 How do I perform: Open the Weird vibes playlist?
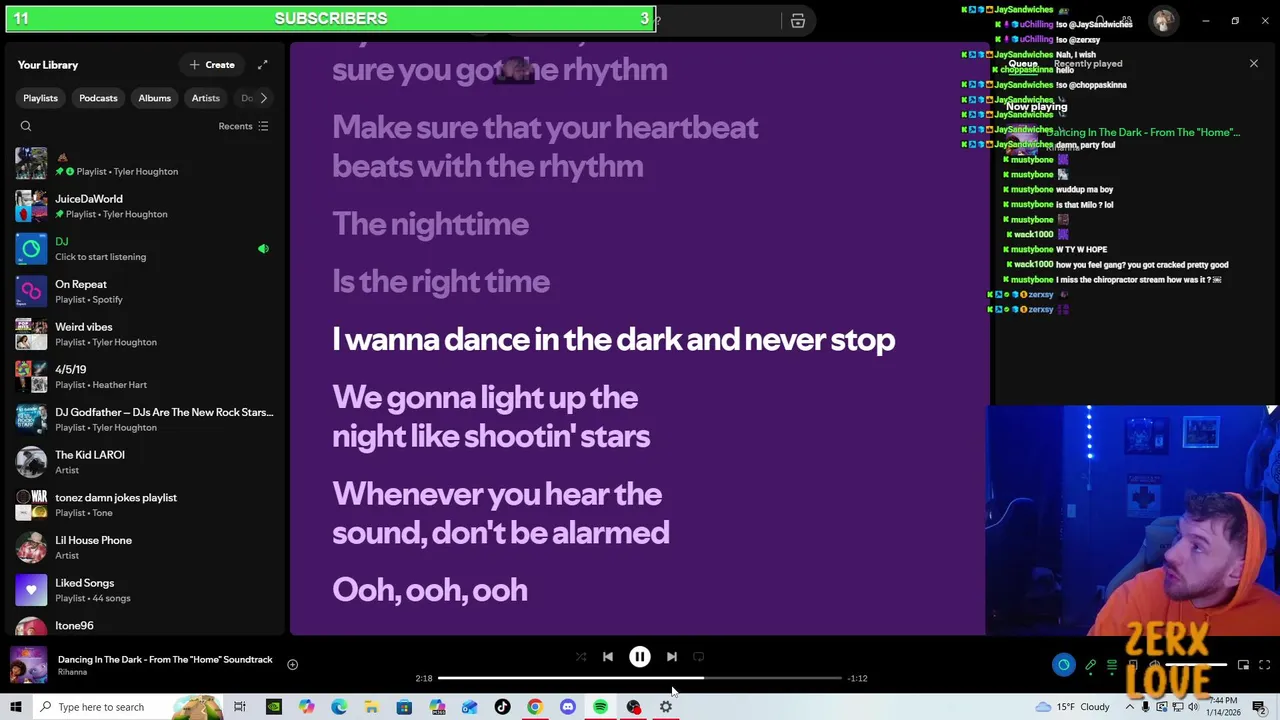[144, 334]
